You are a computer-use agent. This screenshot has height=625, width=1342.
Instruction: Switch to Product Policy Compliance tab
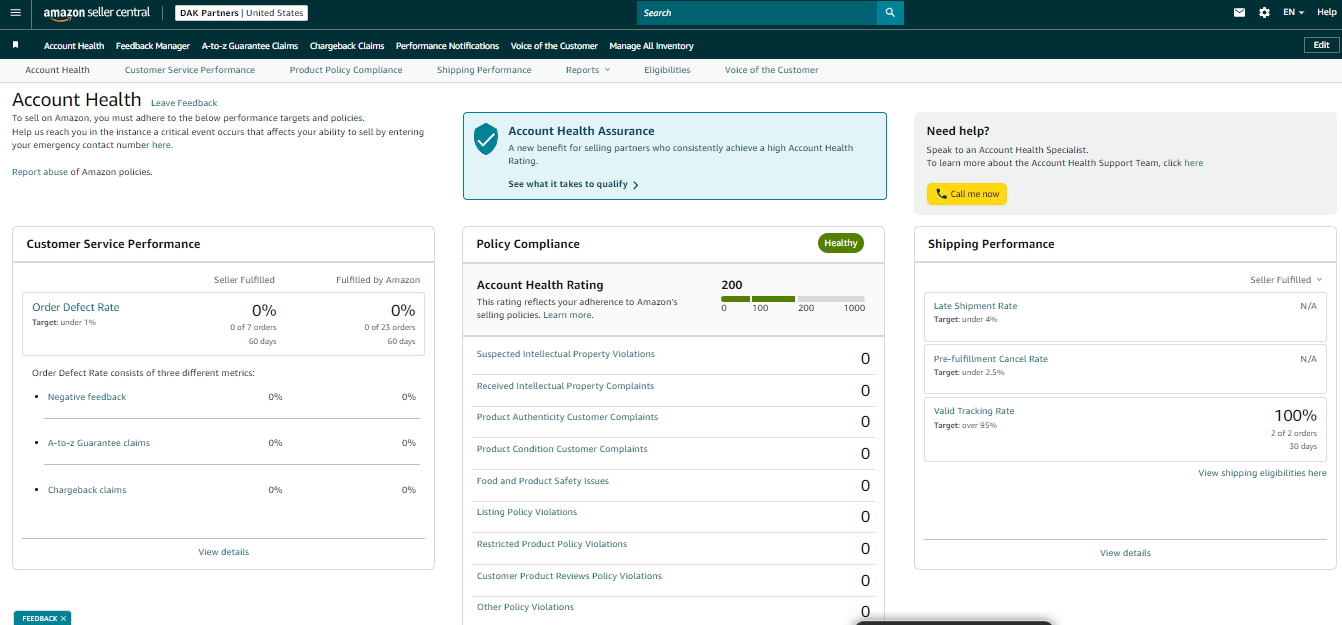tap(346, 70)
